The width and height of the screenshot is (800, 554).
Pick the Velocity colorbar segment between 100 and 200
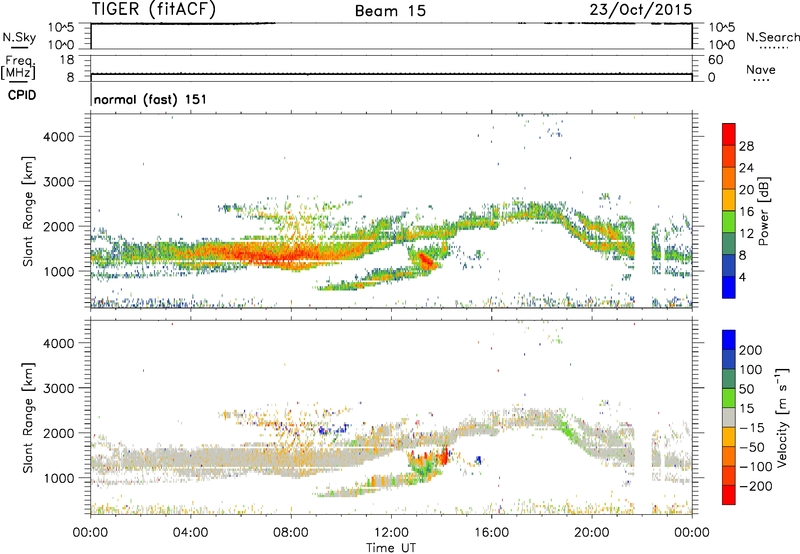(x=729, y=359)
